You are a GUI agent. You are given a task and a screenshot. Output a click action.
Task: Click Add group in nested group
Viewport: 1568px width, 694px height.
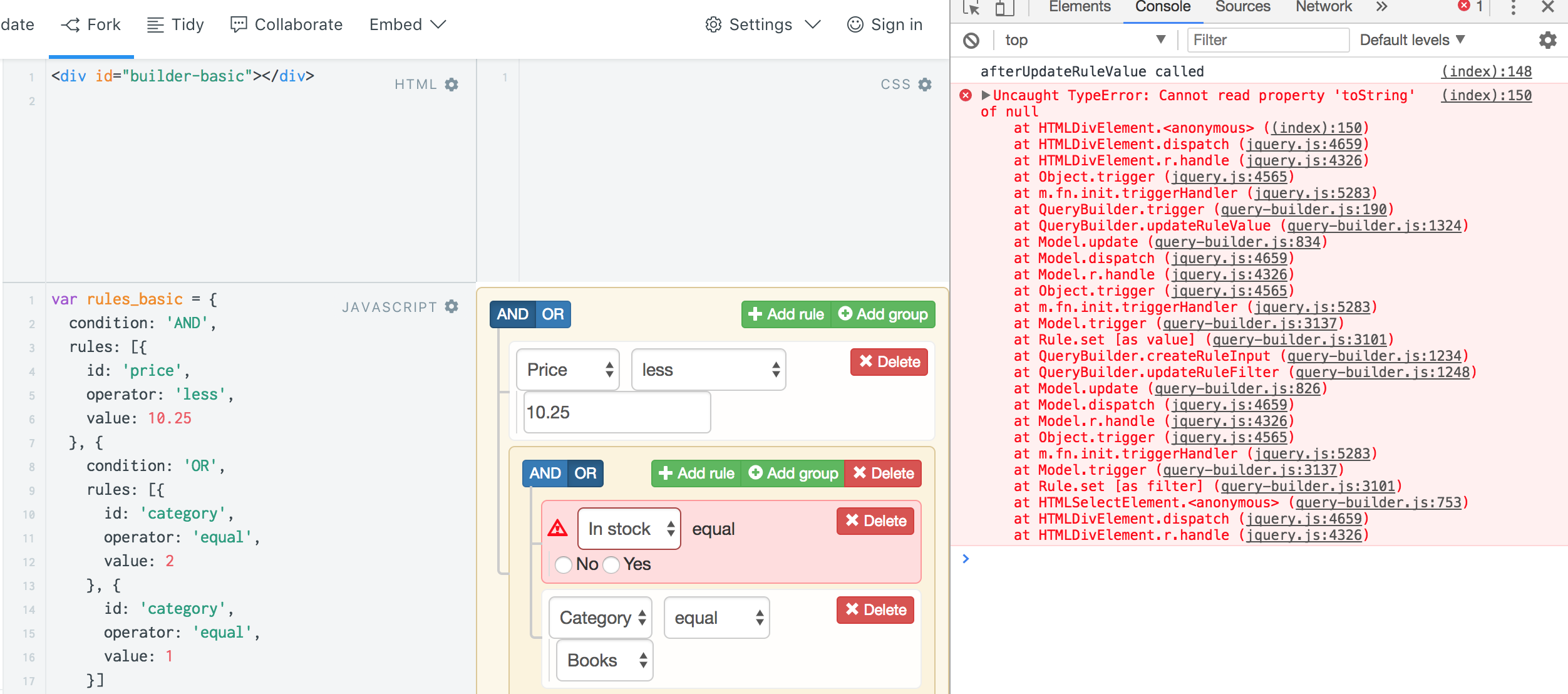click(793, 474)
